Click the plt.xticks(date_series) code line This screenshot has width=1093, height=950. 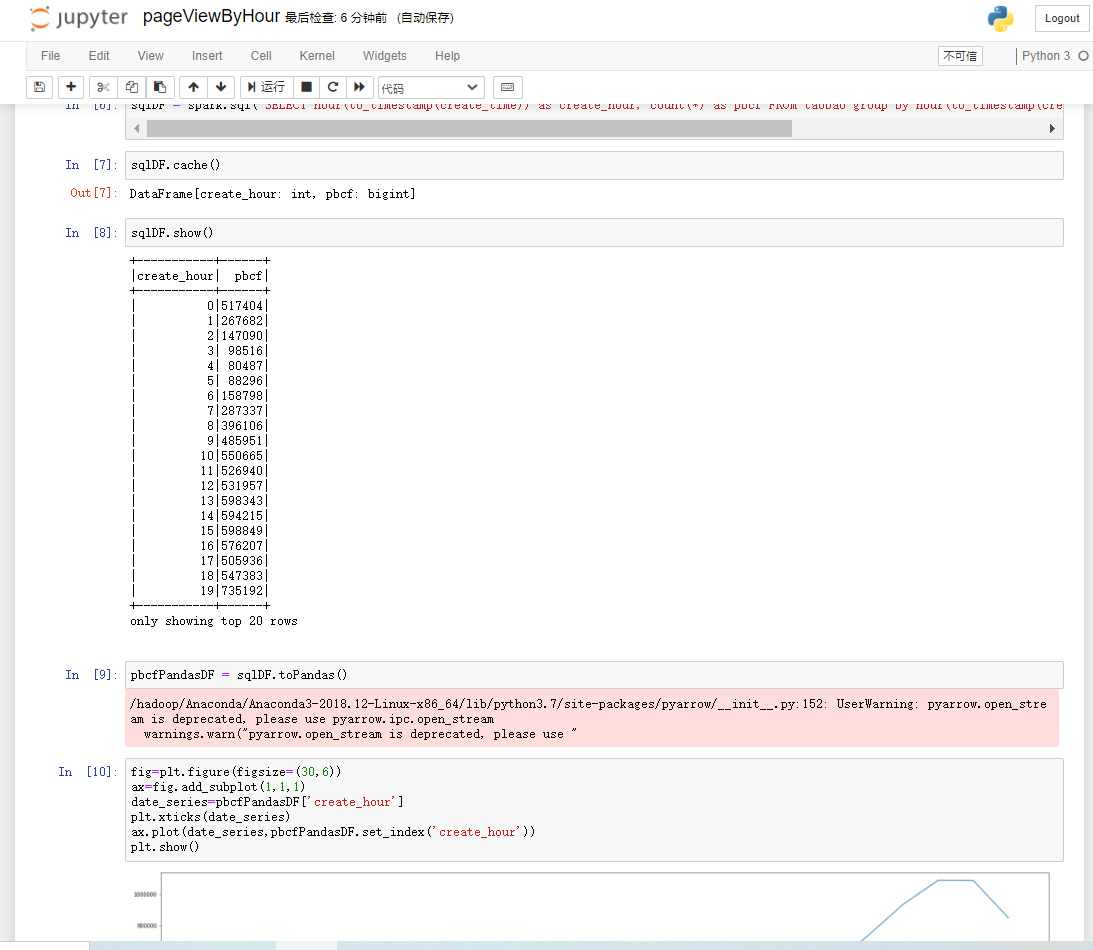coord(211,817)
